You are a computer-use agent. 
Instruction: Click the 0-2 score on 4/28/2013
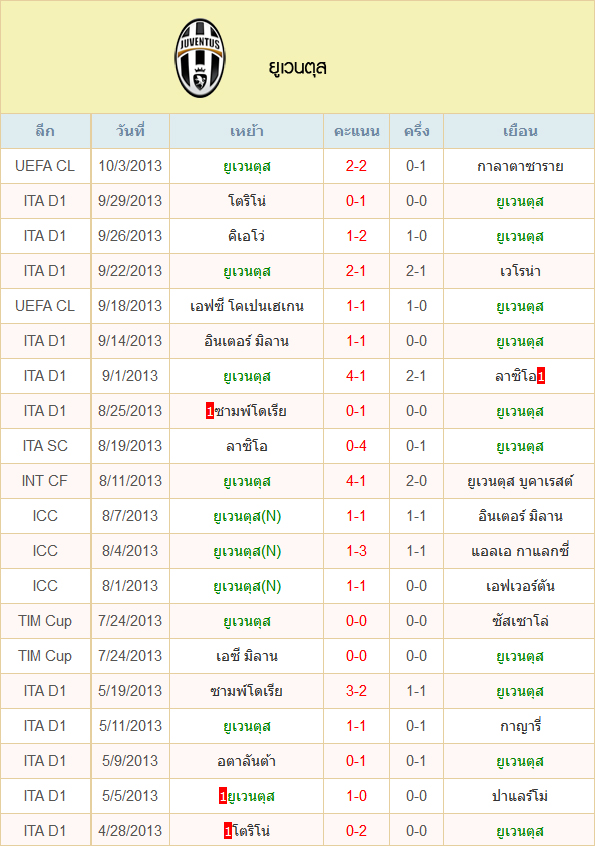point(356,831)
